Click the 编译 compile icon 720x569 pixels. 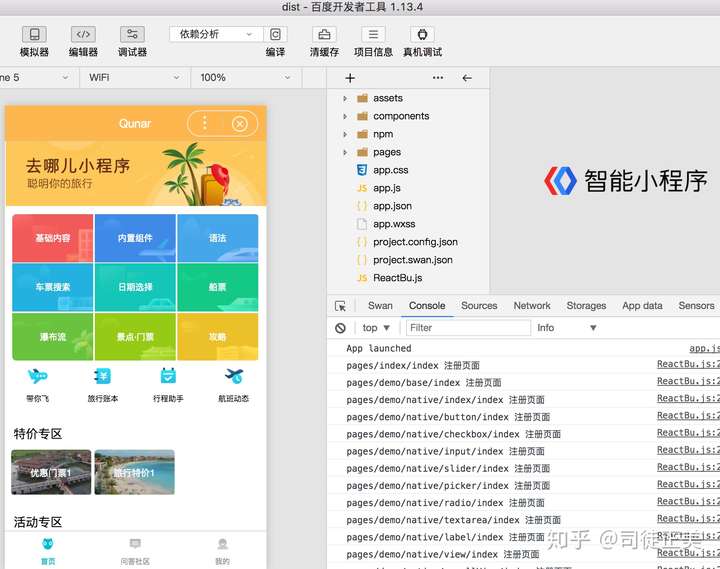[275, 34]
